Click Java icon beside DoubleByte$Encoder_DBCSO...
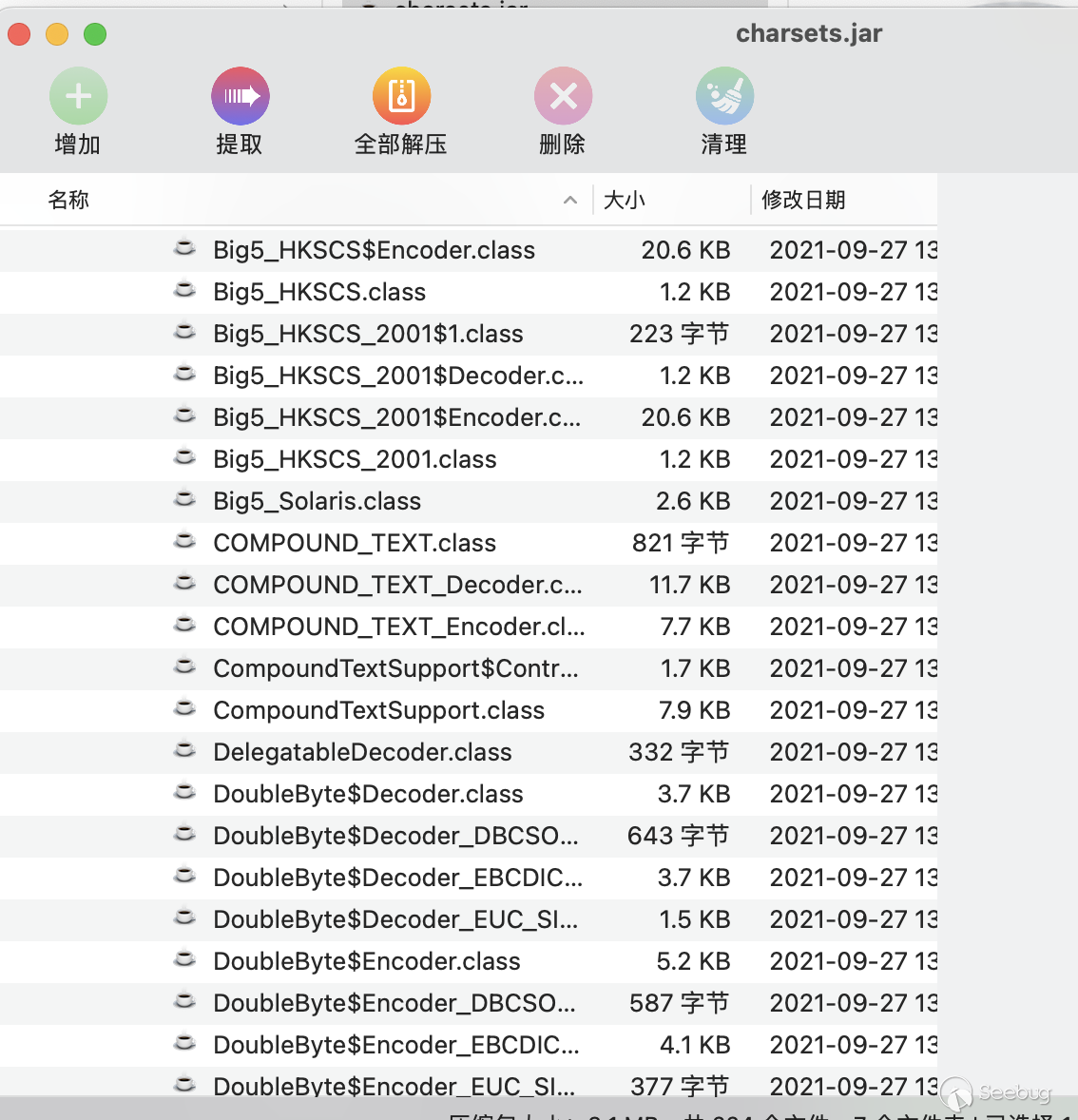 pyautogui.click(x=185, y=1000)
